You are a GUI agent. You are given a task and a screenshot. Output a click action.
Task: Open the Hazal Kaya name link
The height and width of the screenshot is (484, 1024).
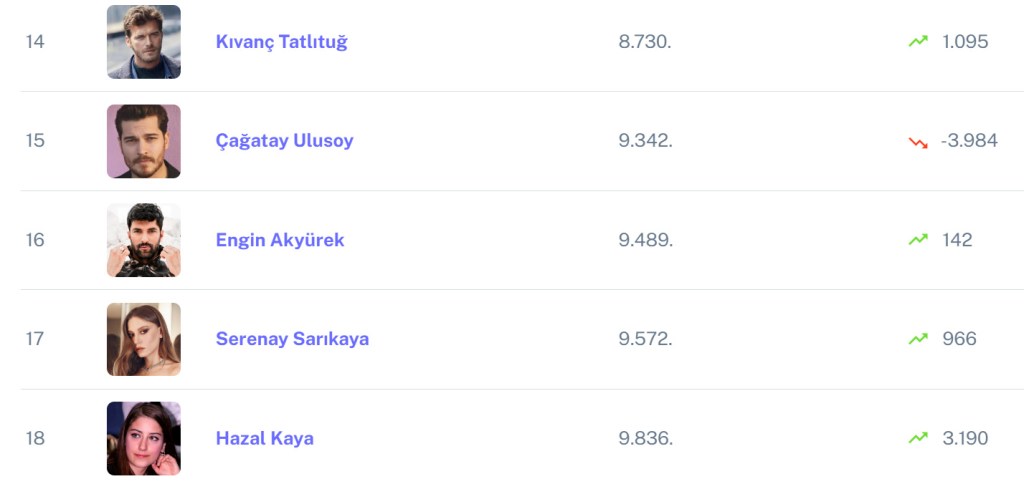click(264, 438)
